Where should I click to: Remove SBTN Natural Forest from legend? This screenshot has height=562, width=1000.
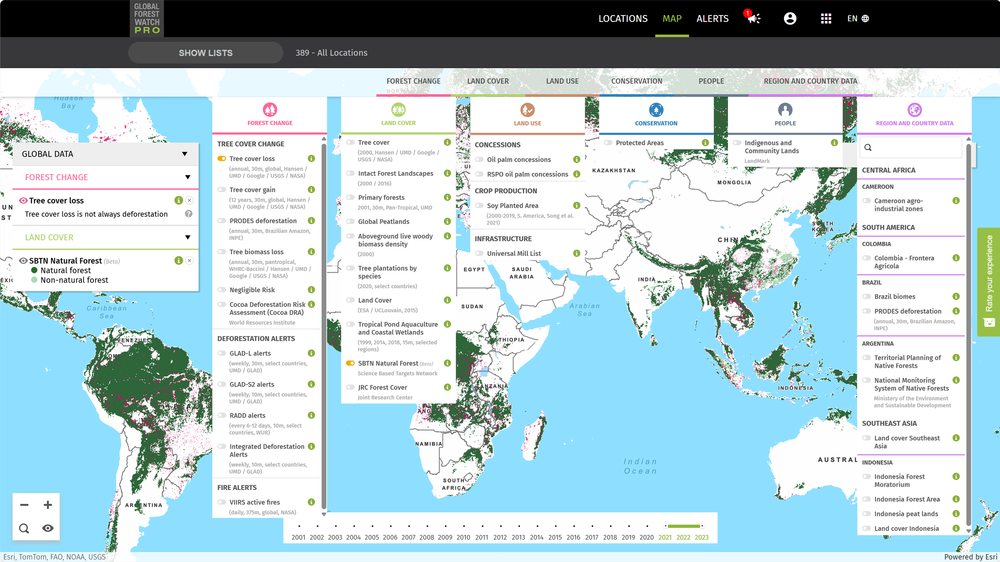pyautogui.click(x=189, y=260)
